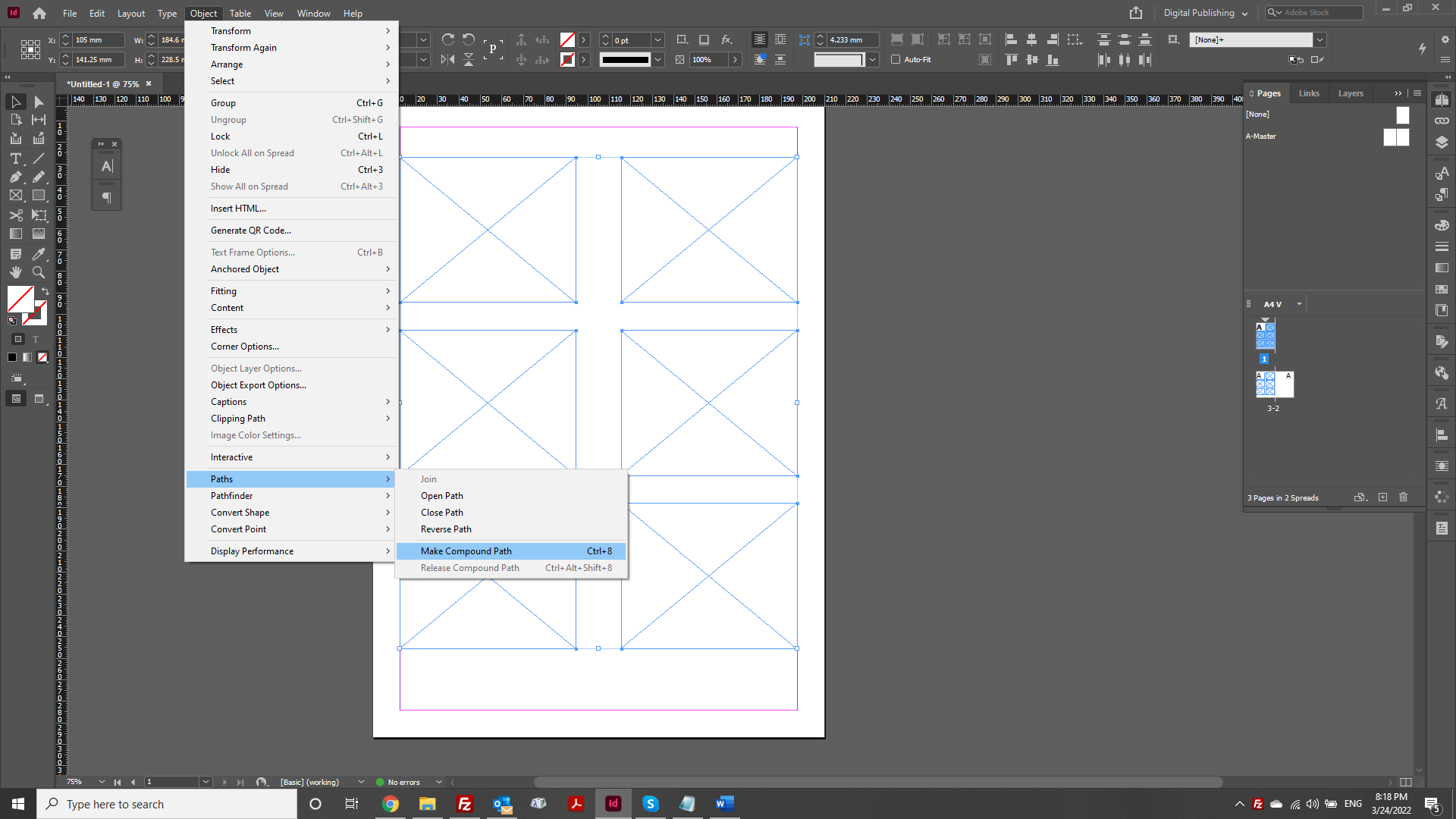Screen dimensions: 1456x819
Task: Enable the Auto-Fit checkbox
Action: (896, 59)
